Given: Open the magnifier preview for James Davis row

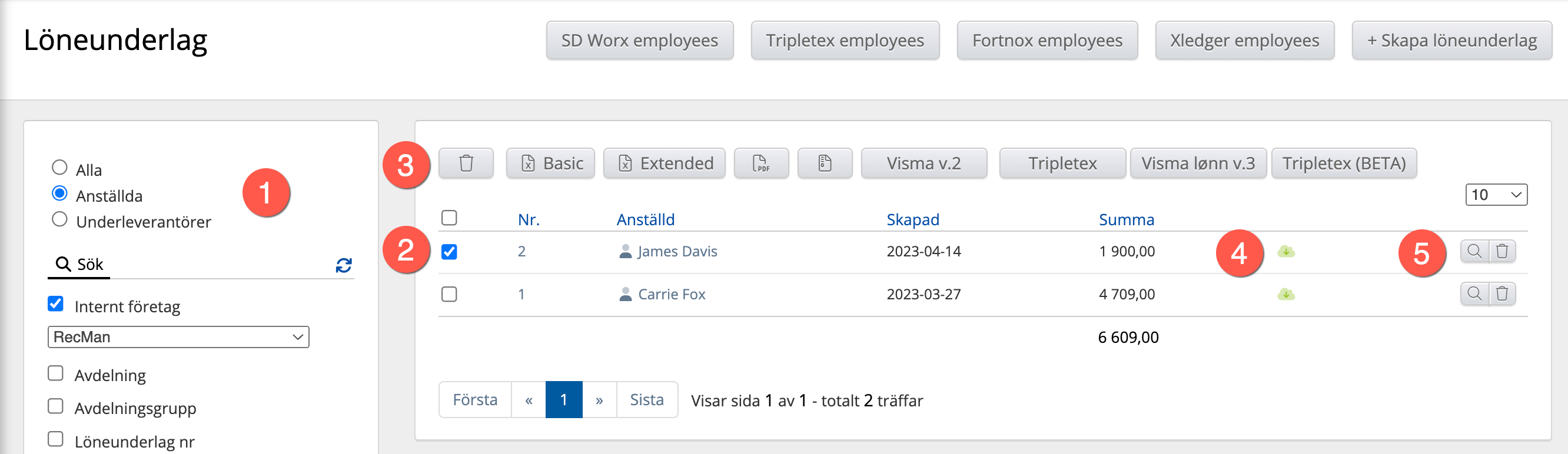Looking at the screenshot, I should pyautogui.click(x=1474, y=251).
